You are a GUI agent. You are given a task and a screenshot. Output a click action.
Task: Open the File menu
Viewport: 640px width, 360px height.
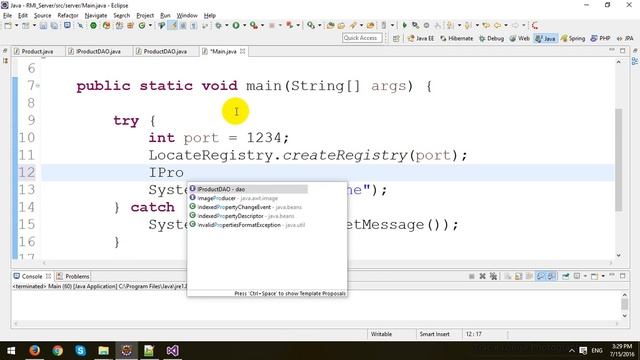tap(7, 16)
